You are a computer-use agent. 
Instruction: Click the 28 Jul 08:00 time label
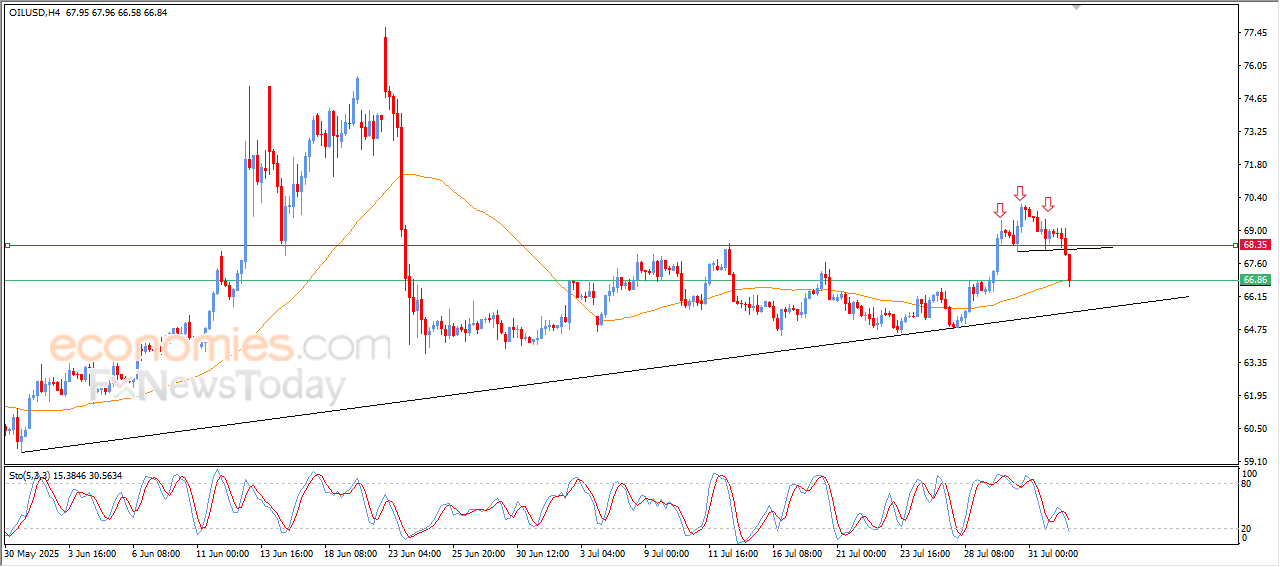pos(991,552)
